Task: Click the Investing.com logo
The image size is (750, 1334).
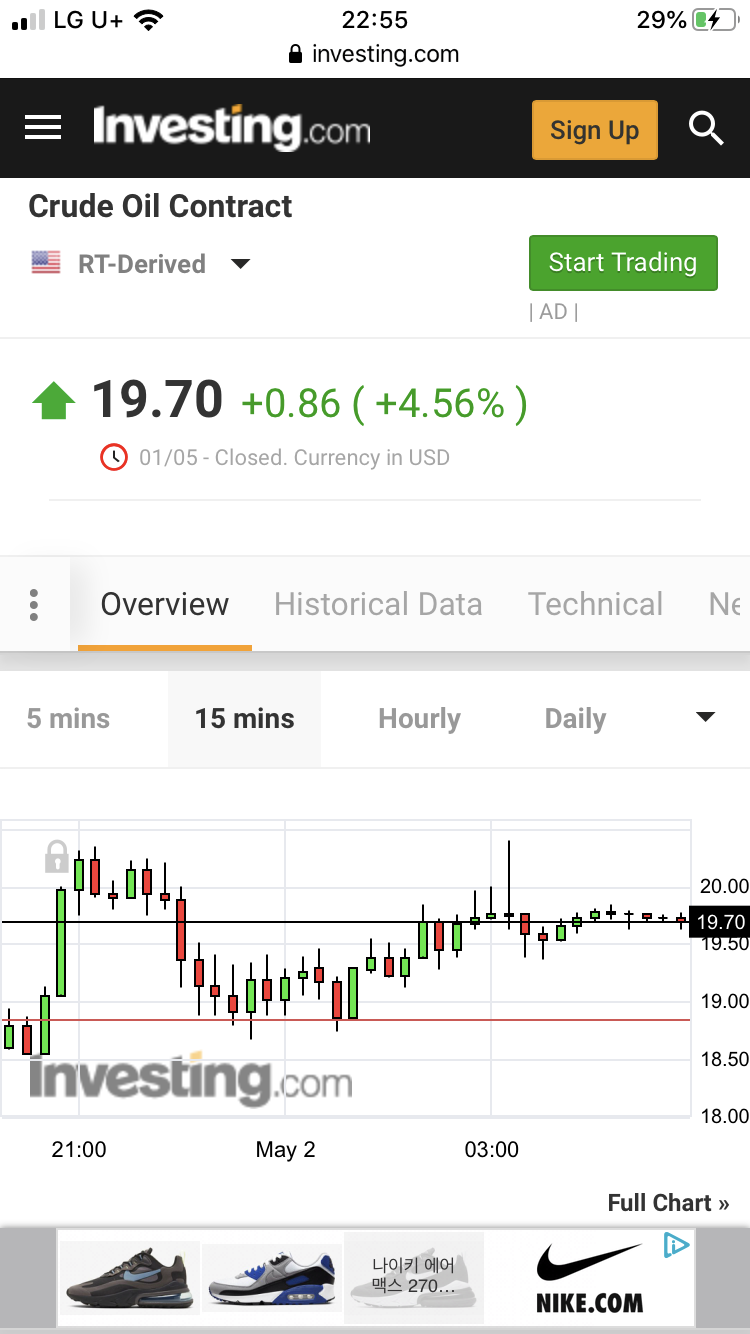Action: point(231,129)
